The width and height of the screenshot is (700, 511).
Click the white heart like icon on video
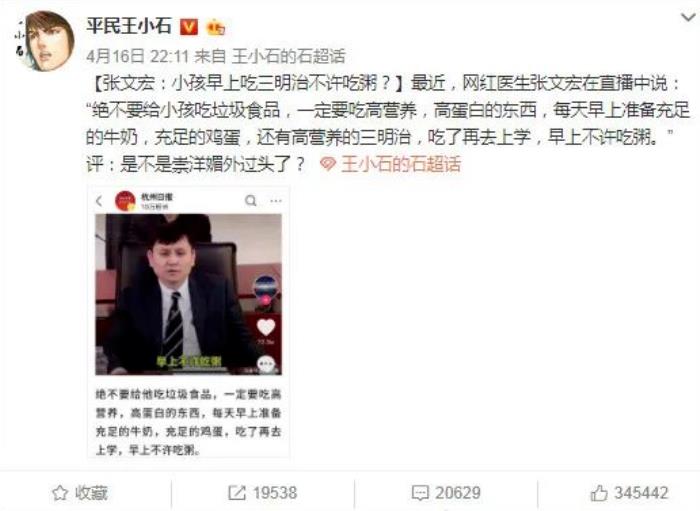tap(266, 328)
